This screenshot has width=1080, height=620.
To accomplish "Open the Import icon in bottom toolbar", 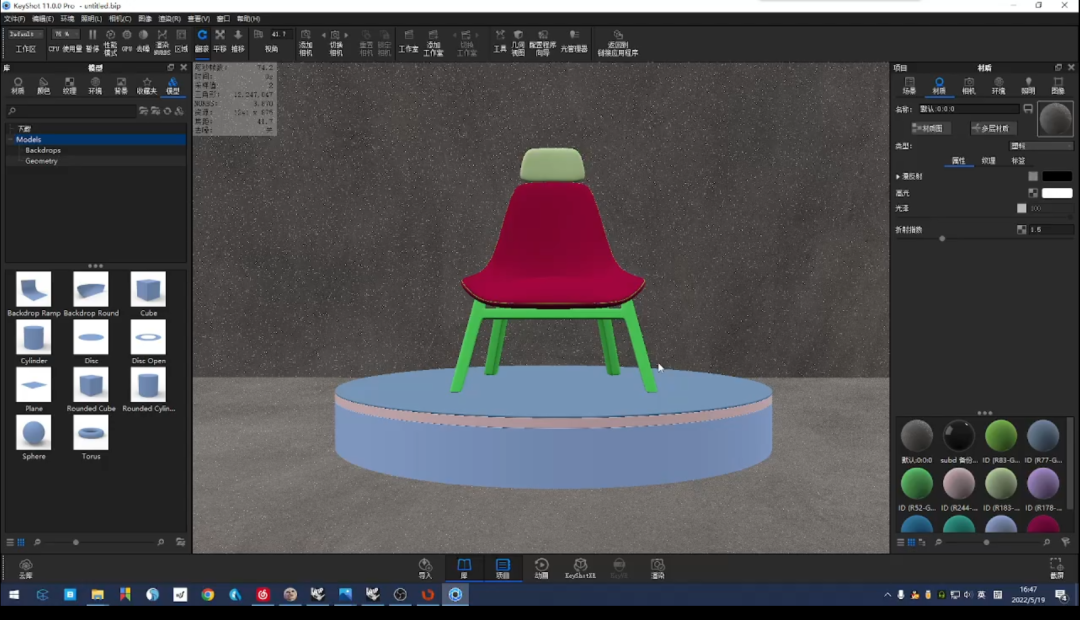I will click(425, 568).
